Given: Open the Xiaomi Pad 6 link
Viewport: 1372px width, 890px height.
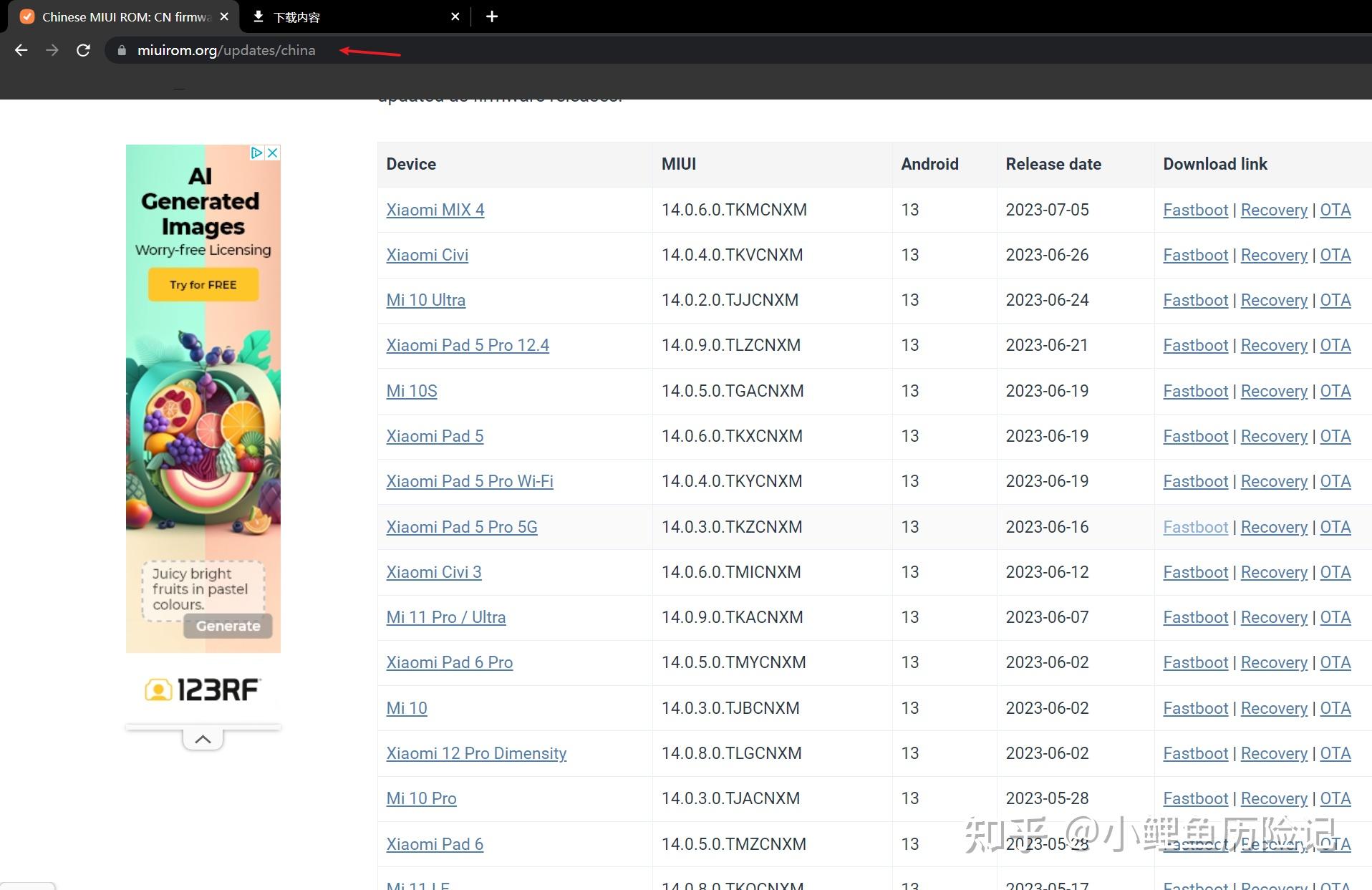Looking at the screenshot, I should [435, 844].
